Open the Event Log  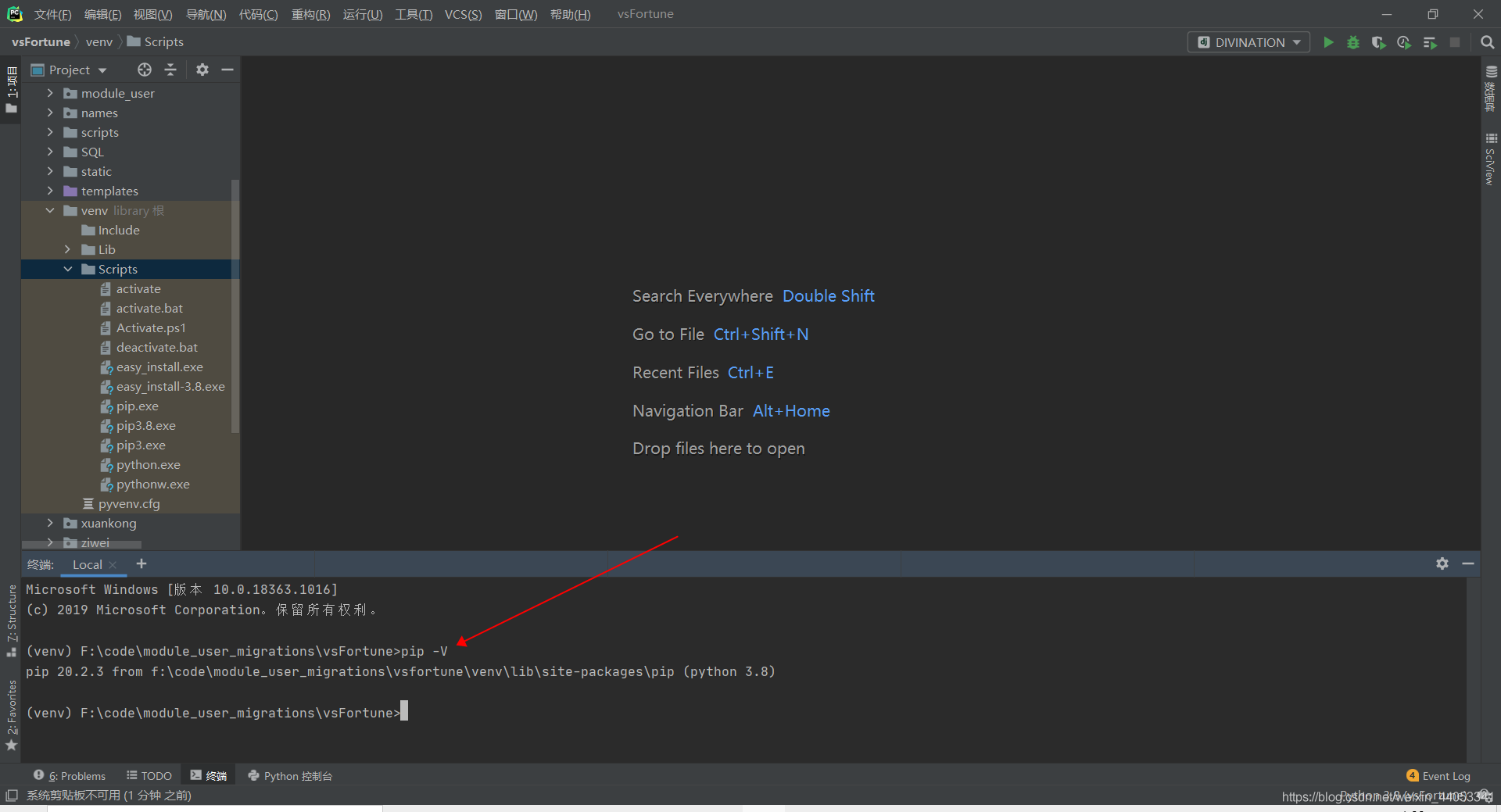1438,775
